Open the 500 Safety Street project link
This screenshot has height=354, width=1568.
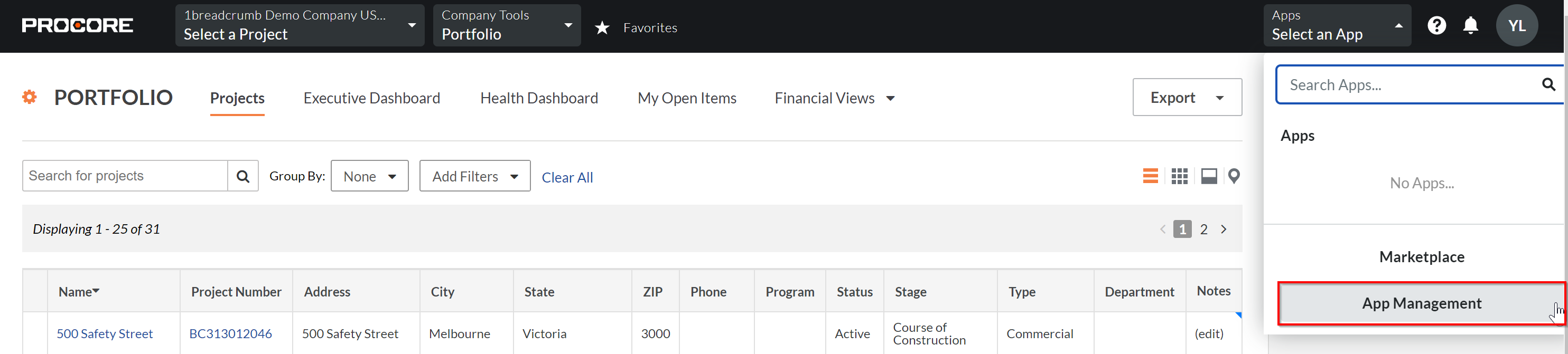tap(105, 333)
